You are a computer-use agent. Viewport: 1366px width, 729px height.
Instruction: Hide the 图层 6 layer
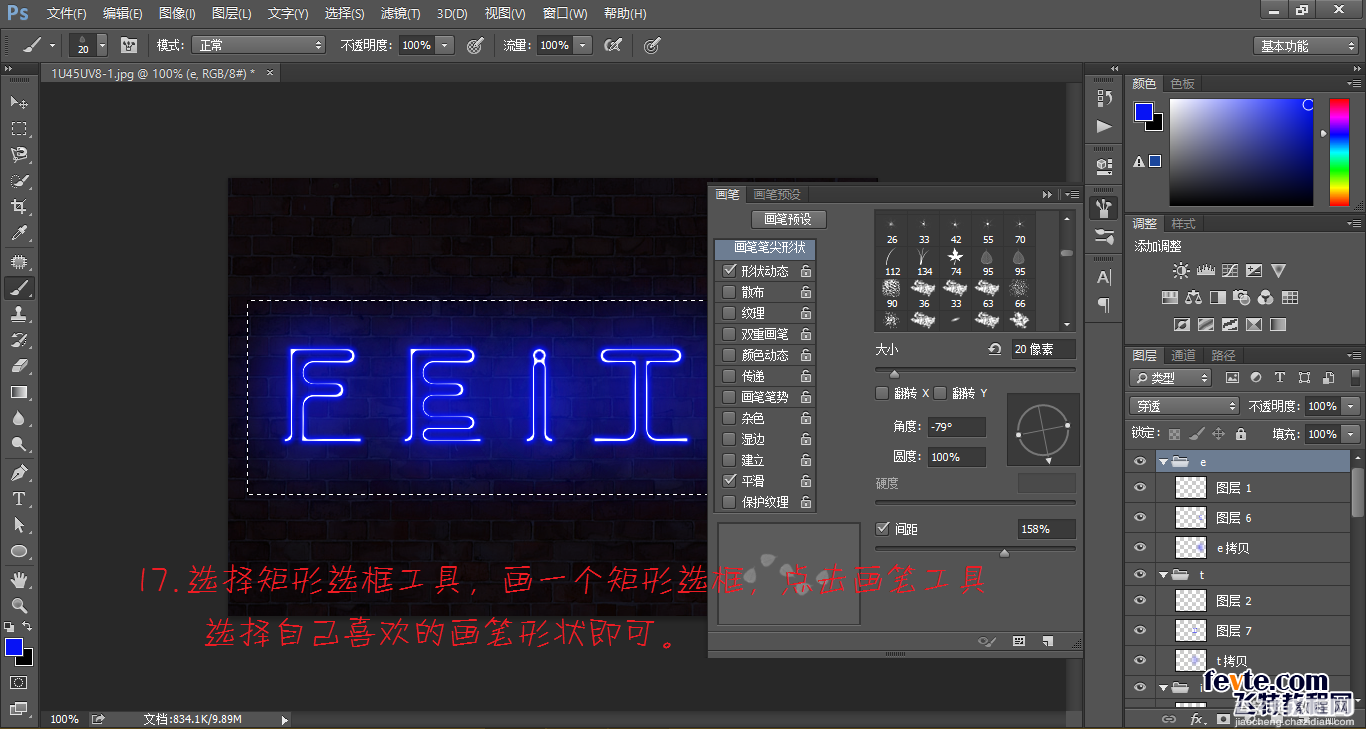tap(1139, 518)
